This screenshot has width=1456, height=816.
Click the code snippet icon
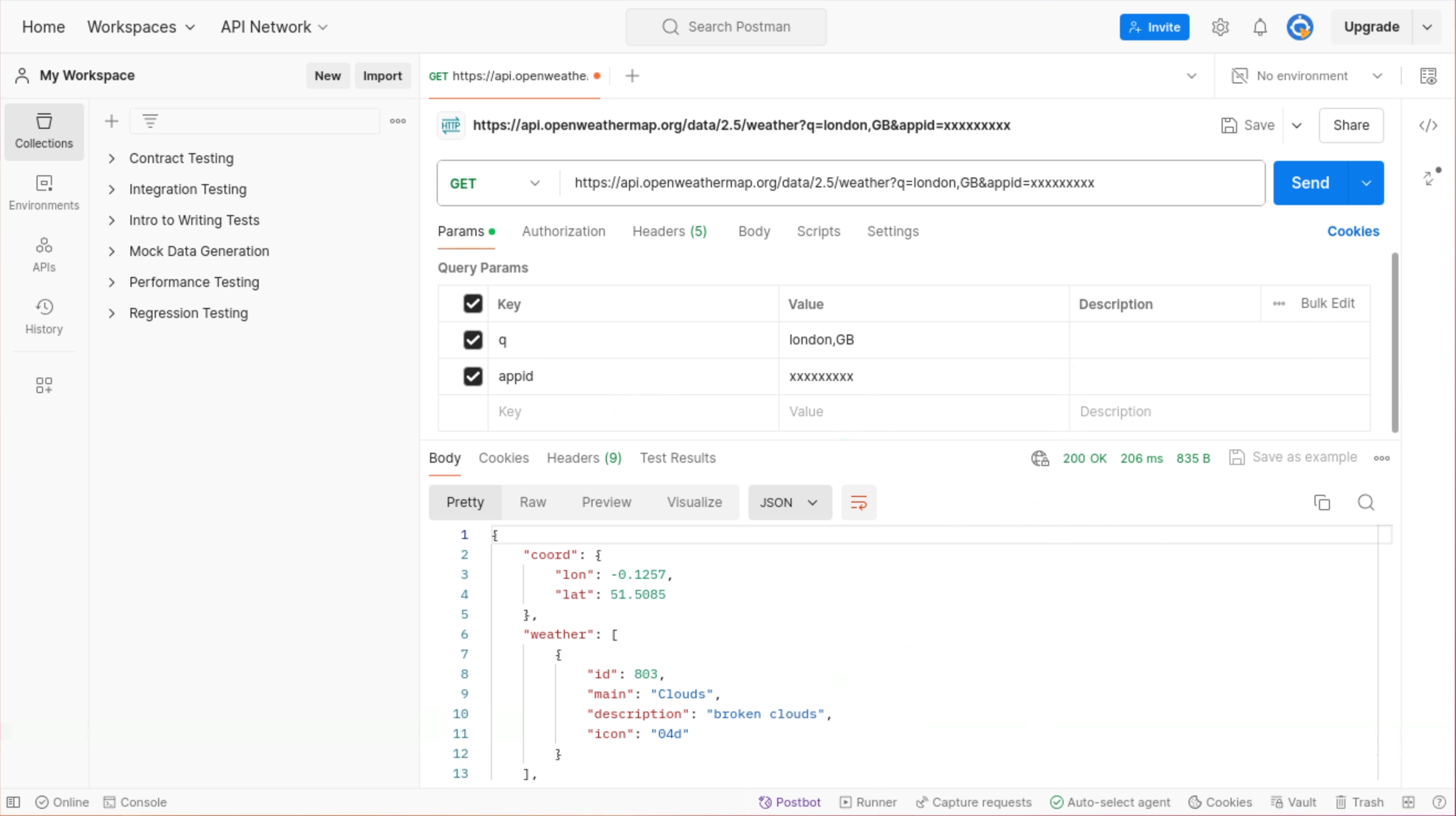[1428, 125]
